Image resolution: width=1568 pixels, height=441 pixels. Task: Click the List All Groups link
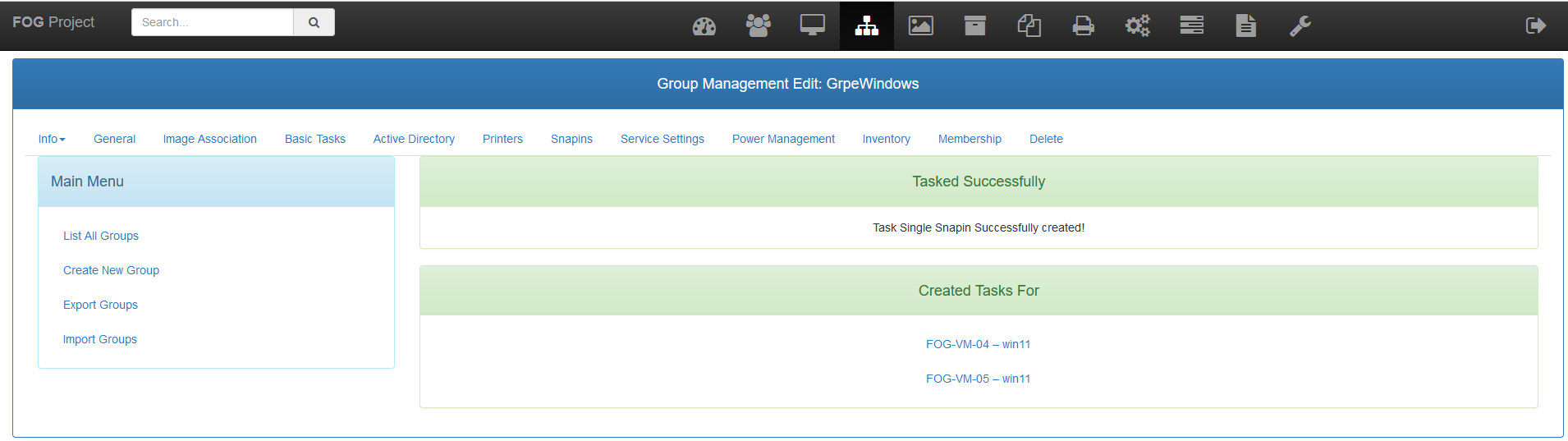tap(101, 236)
